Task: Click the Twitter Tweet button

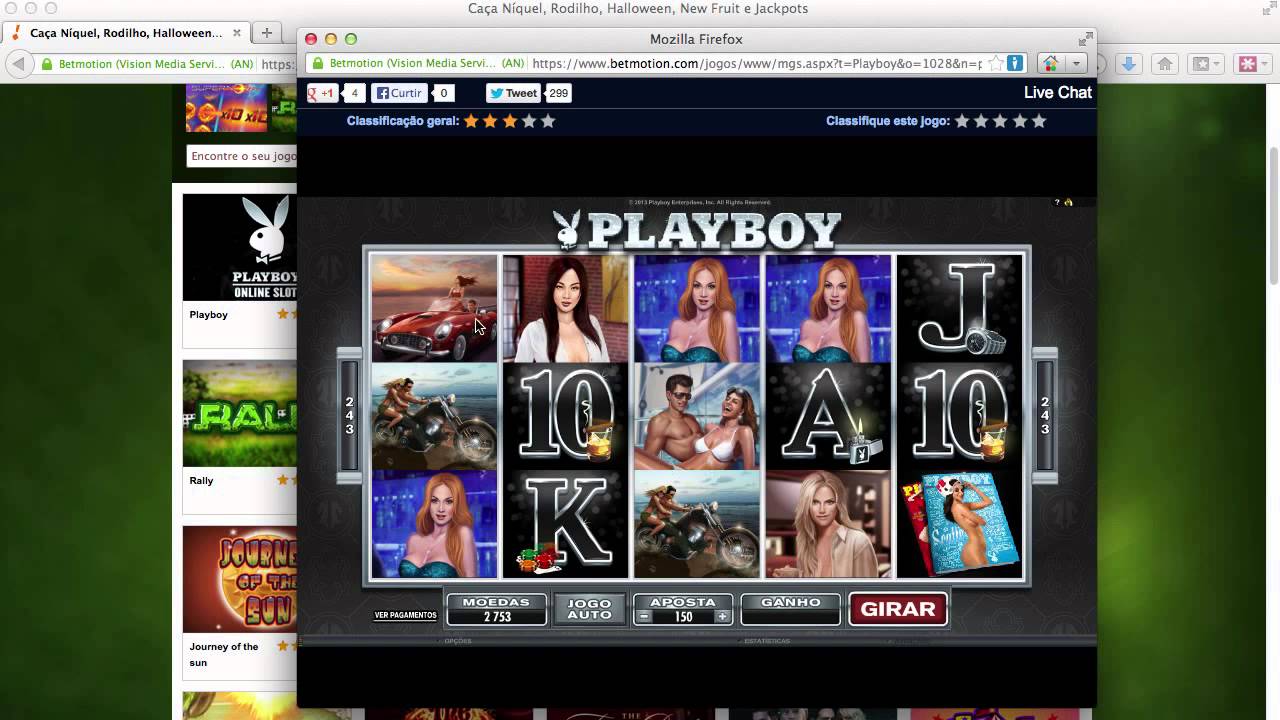Action: click(x=513, y=93)
